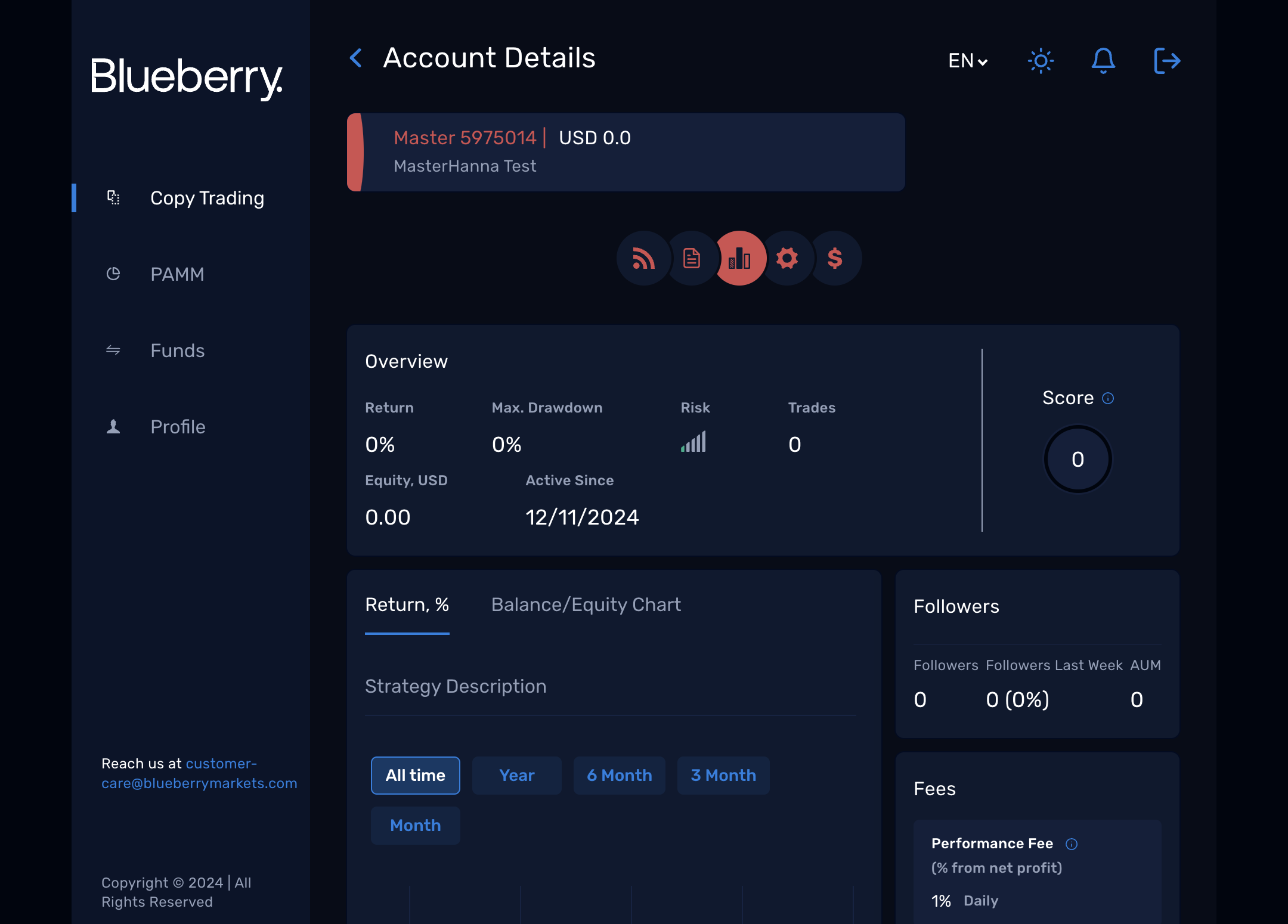This screenshot has width=1288, height=924.
Task: Click the Profile person icon
Action: 113,426
